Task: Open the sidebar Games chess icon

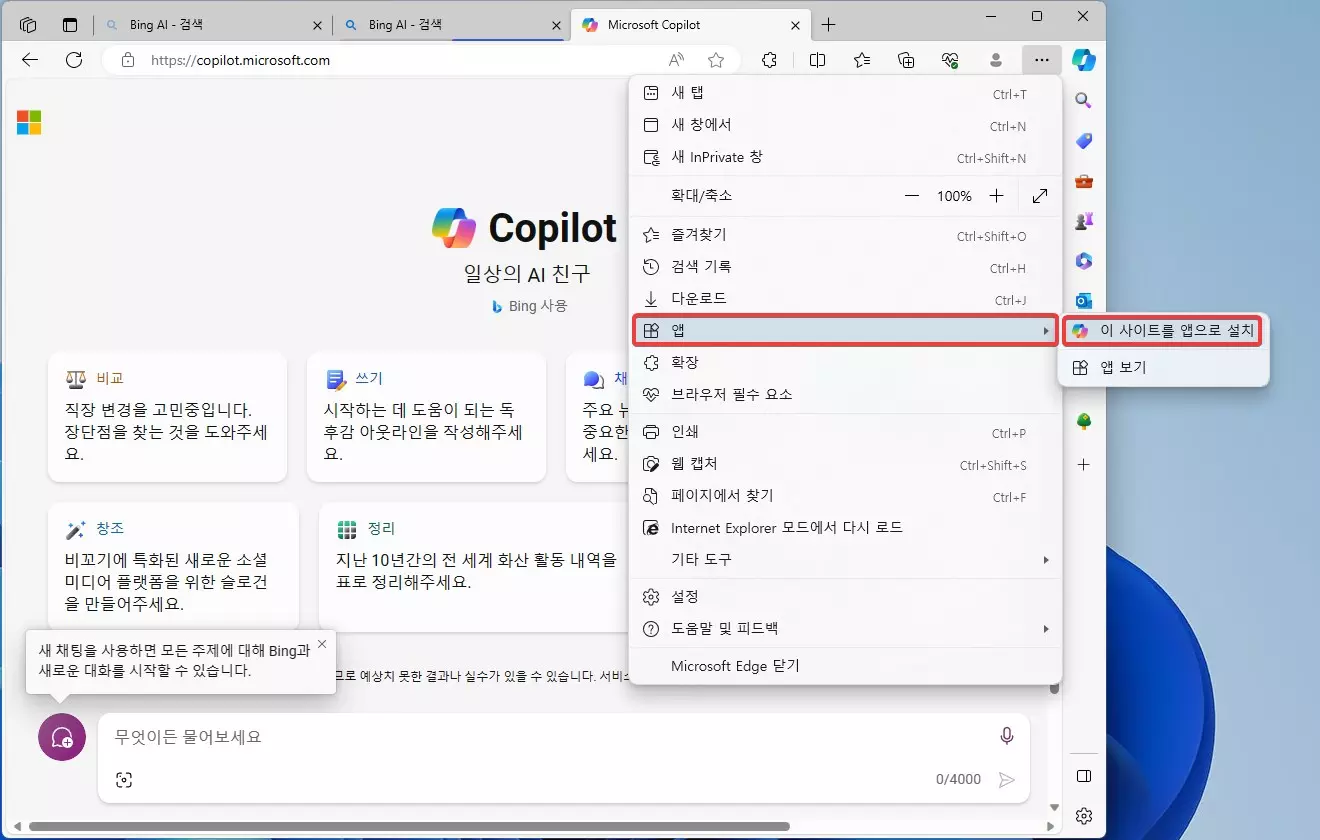Action: coord(1083,221)
